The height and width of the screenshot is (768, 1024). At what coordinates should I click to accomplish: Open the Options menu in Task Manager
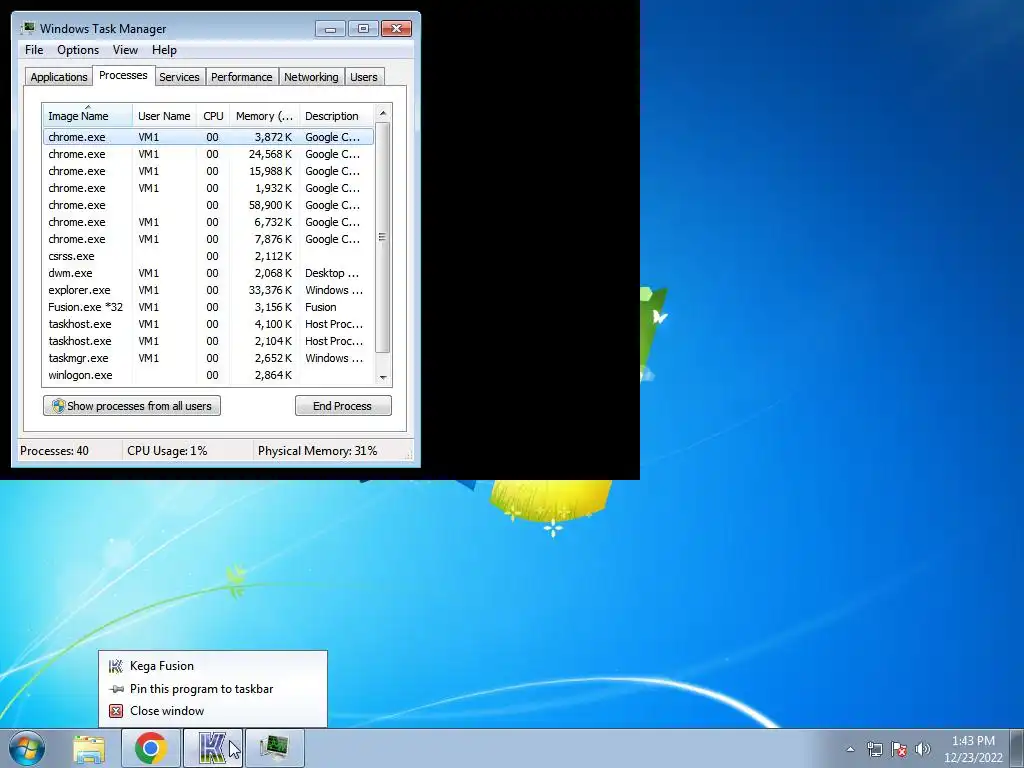(78, 50)
